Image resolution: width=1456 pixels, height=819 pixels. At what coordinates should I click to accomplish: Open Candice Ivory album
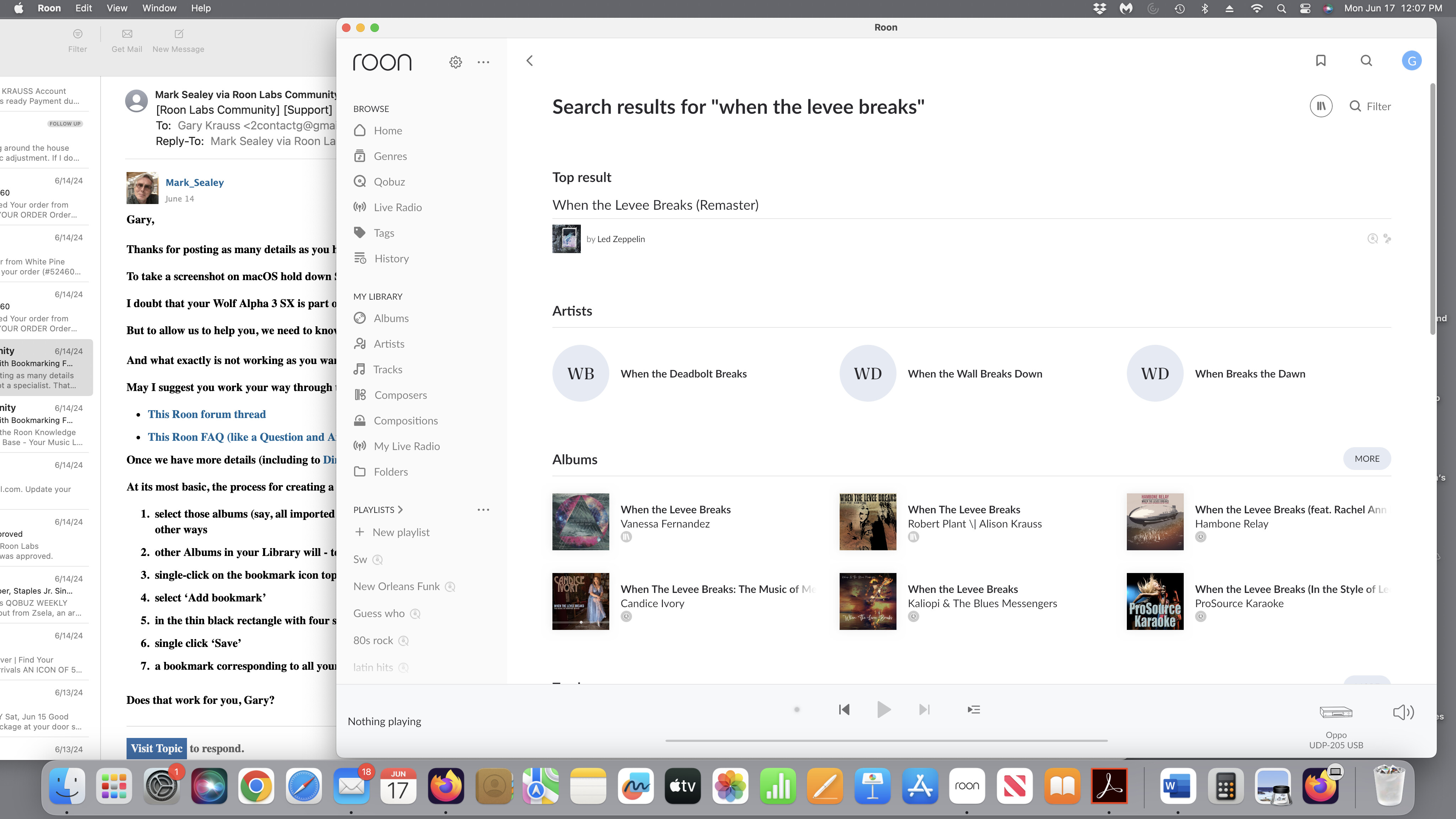coord(580,601)
